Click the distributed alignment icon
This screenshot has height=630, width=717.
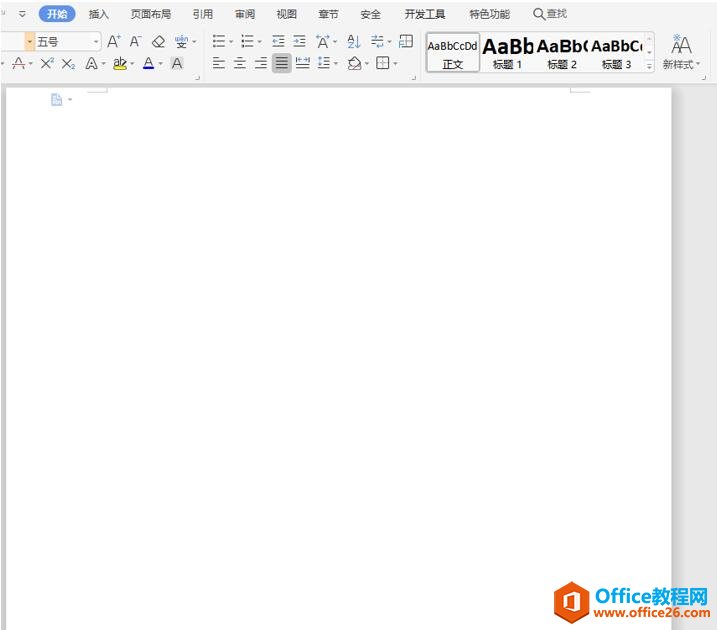[x=302, y=63]
